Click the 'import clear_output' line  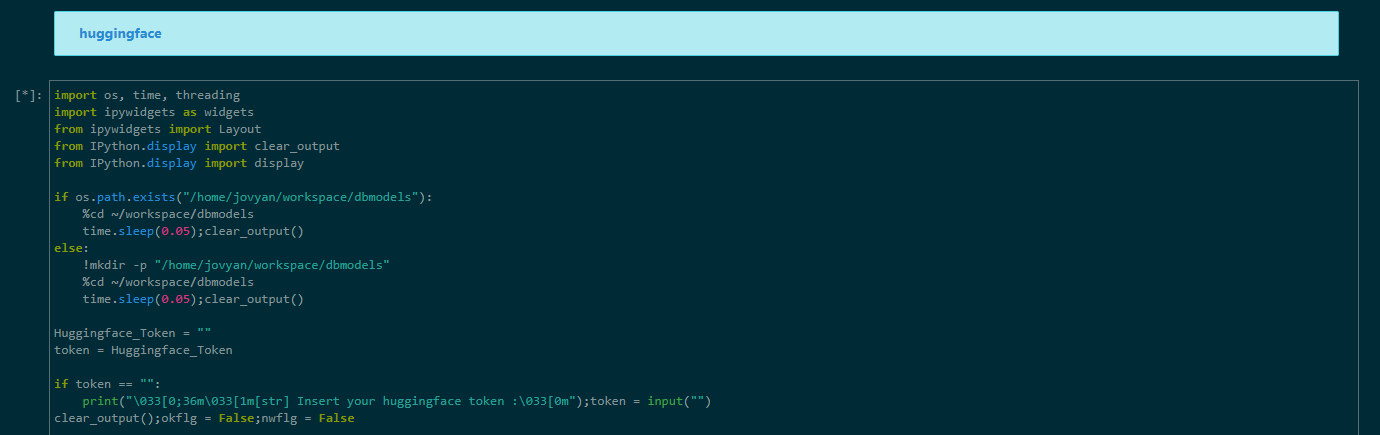[x=197, y=147]
